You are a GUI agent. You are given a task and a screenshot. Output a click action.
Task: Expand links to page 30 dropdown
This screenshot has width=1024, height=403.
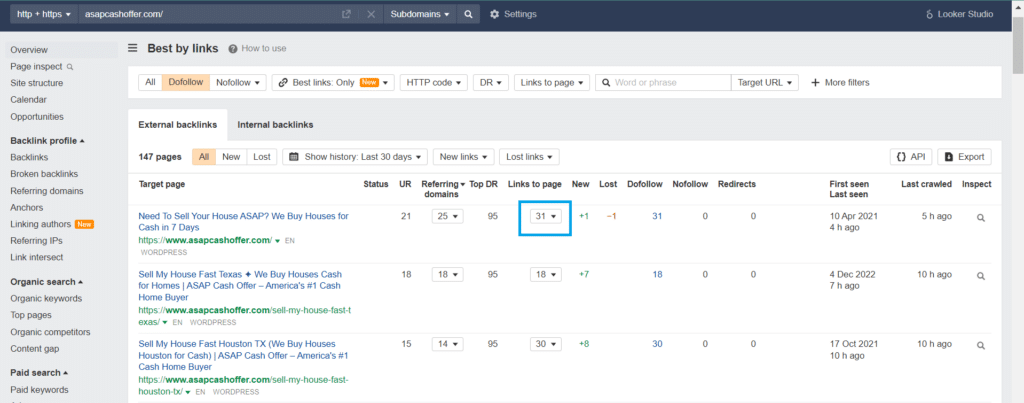pyautogui.click(x=545, y=344)
